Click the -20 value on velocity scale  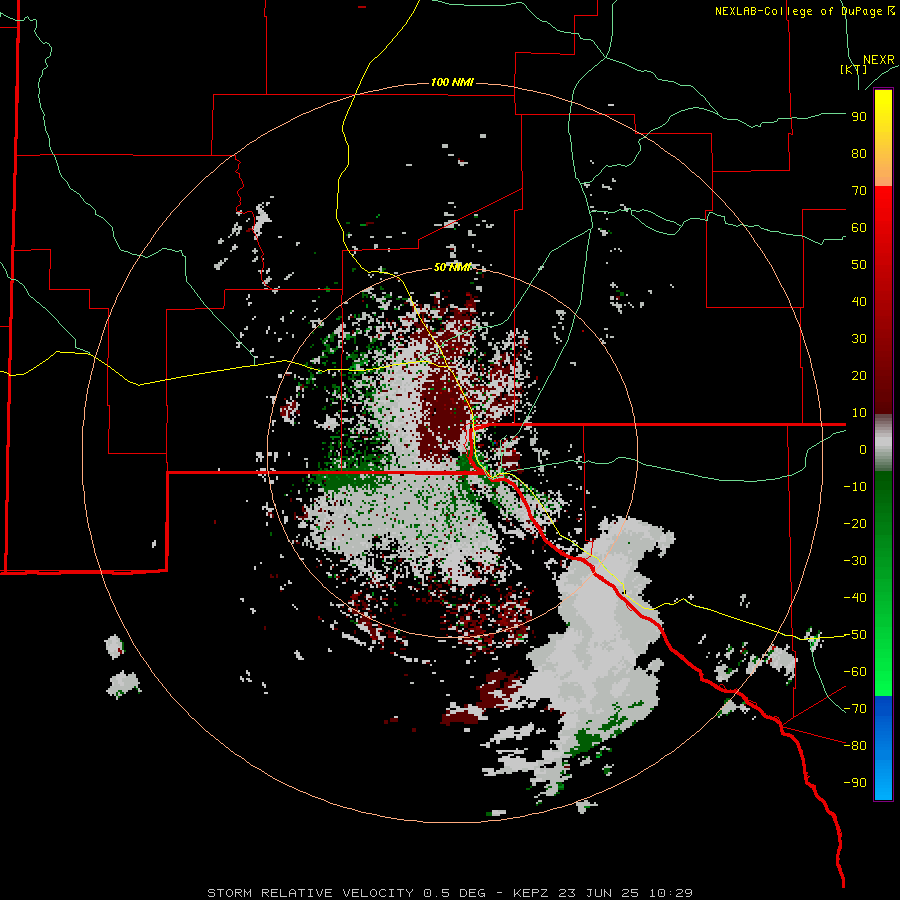[x=855, y=523]
